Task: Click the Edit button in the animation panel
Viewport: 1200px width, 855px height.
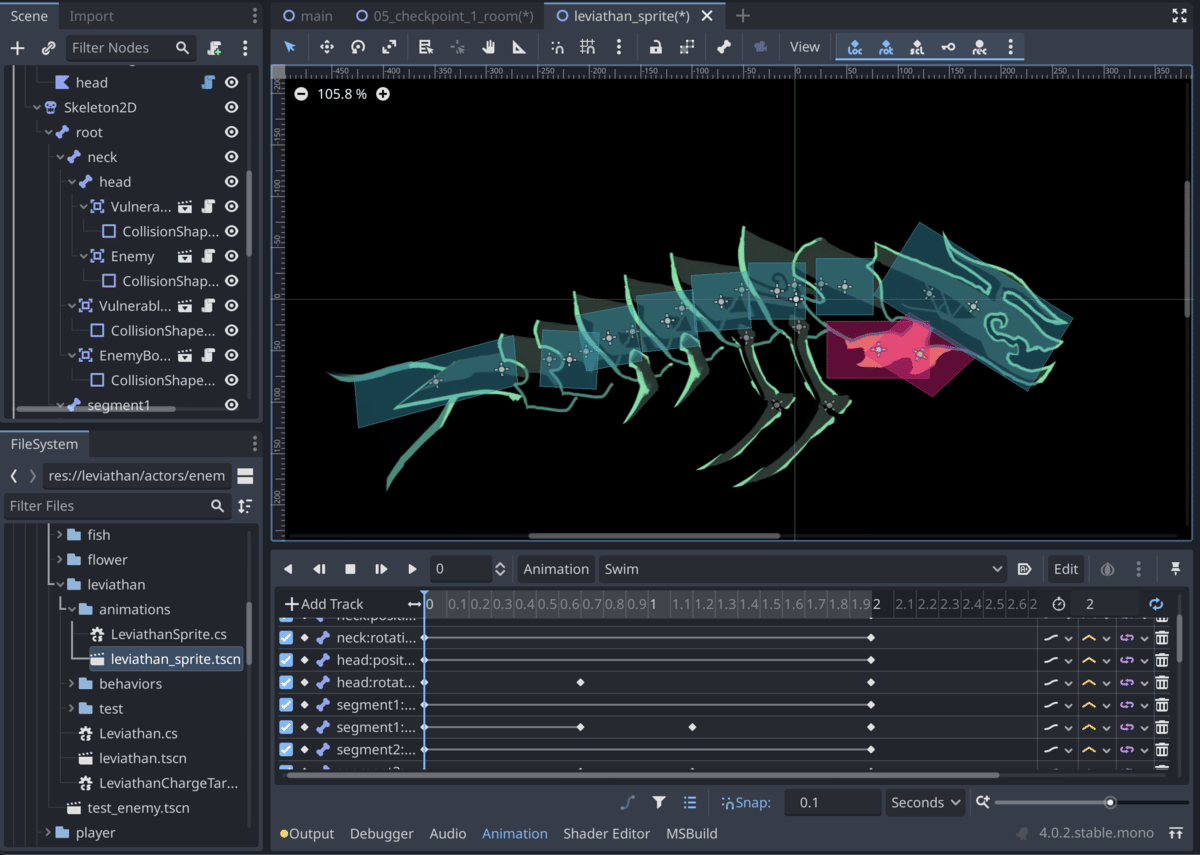Action: point(1066,569)
